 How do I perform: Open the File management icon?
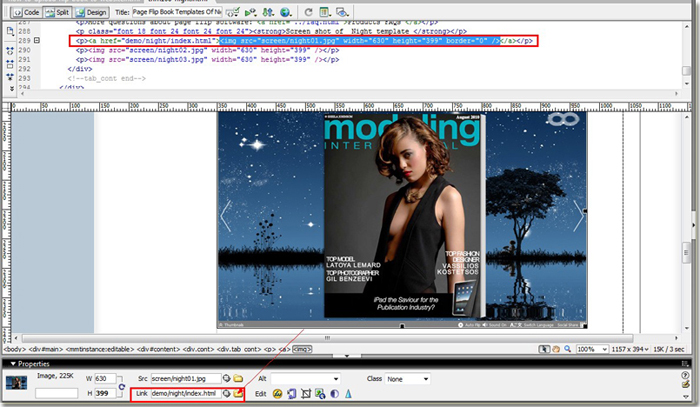pos(268,12)
